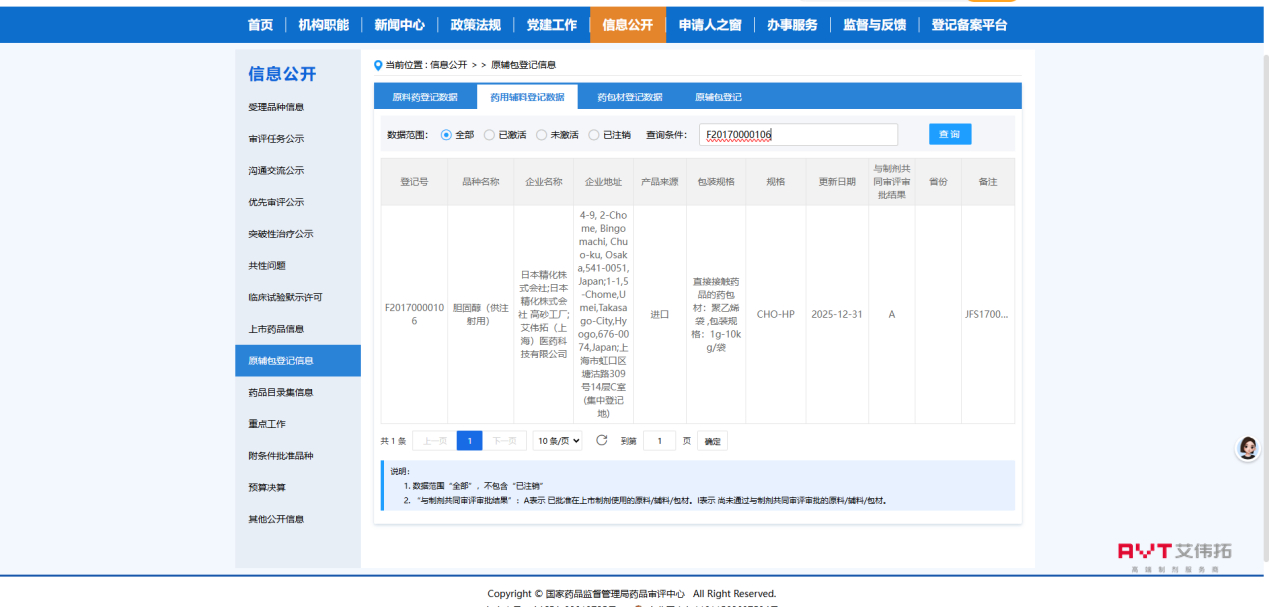This screenshot has width=1269, height=607.
Task: Click the 登记号 column header
Action: 414,182
